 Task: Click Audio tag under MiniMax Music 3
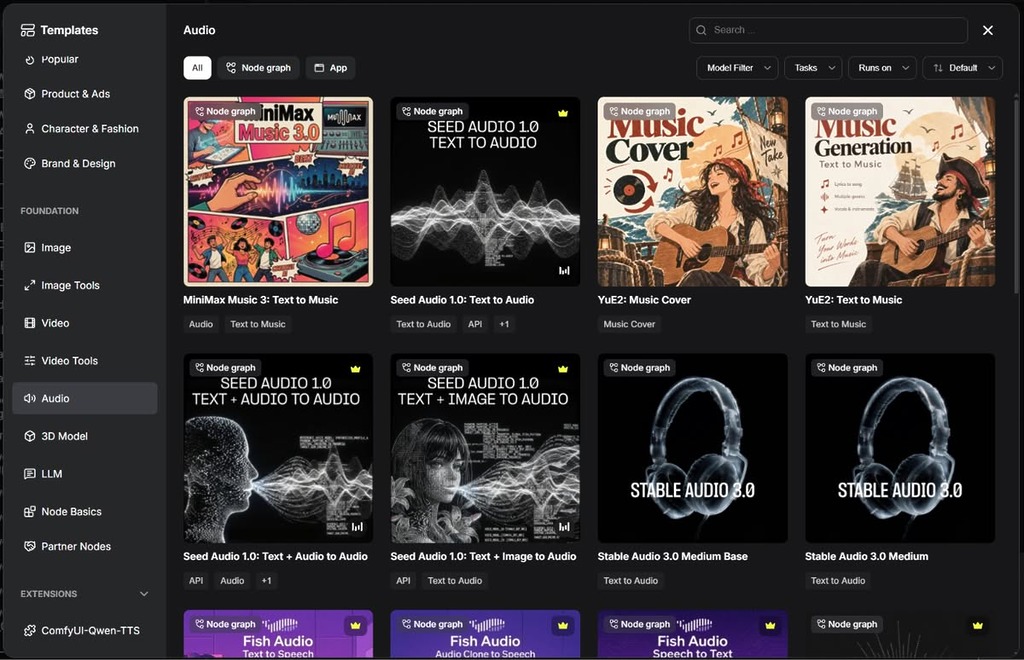(200, 324)
